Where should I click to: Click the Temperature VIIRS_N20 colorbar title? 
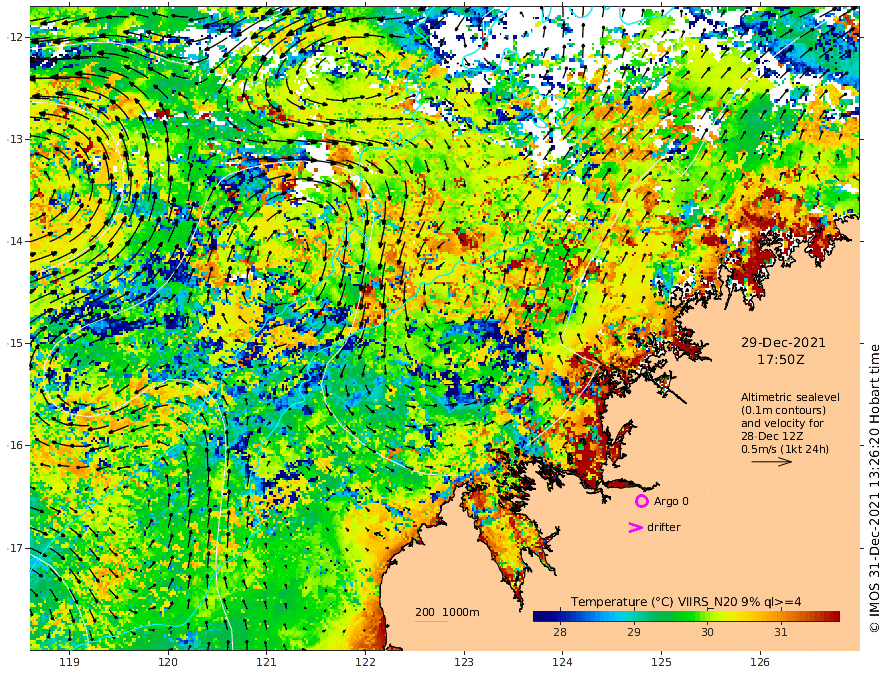[x=686, y=602]
